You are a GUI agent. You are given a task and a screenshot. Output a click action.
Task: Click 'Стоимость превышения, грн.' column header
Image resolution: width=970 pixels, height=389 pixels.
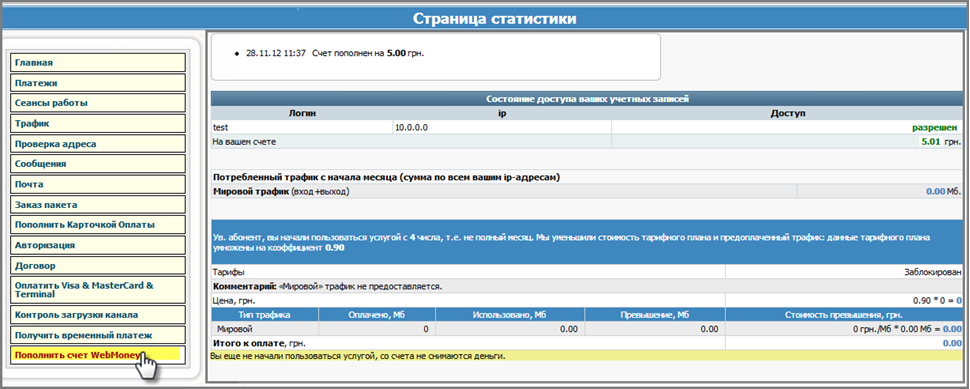pyautogui.click(x=844, y=315)
